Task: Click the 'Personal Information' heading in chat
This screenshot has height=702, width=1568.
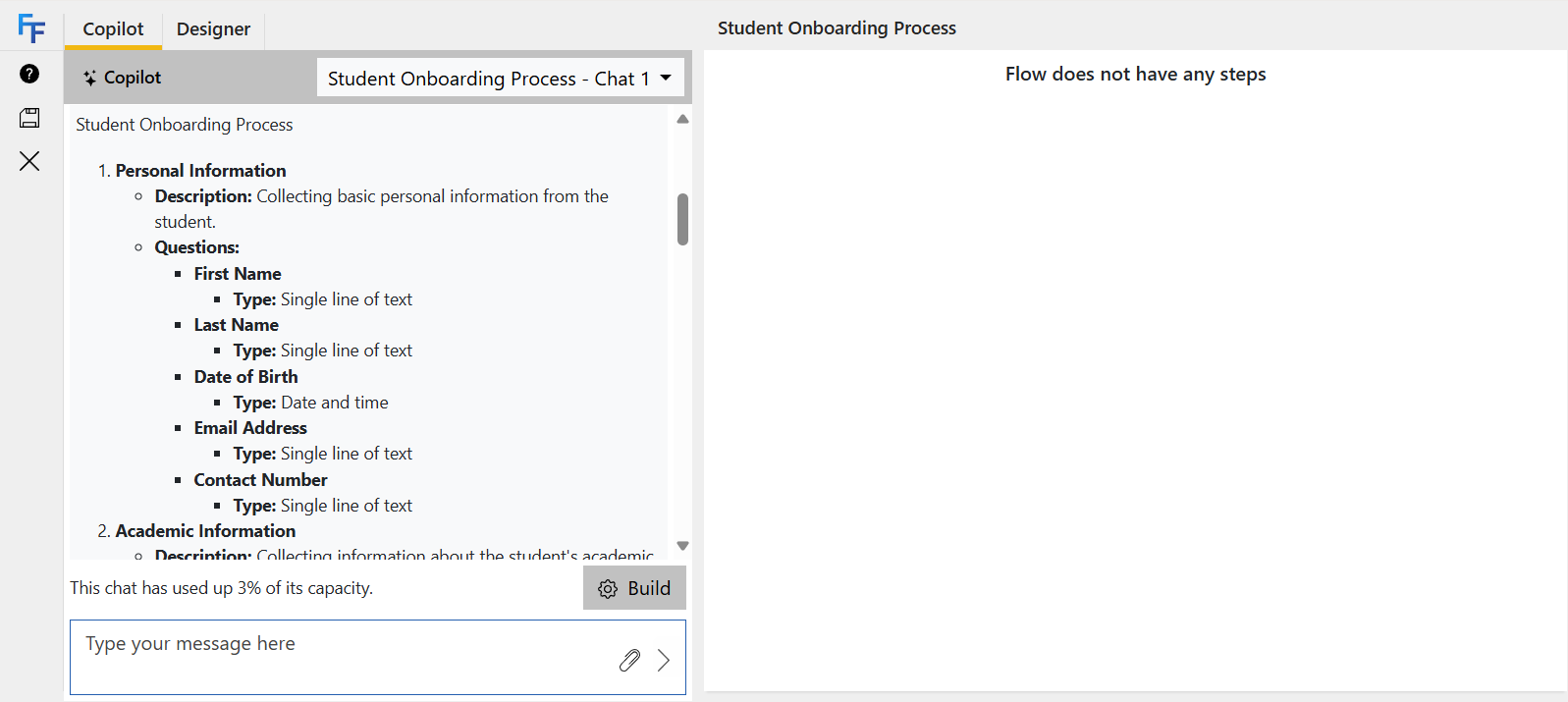Action: (200, 171)
